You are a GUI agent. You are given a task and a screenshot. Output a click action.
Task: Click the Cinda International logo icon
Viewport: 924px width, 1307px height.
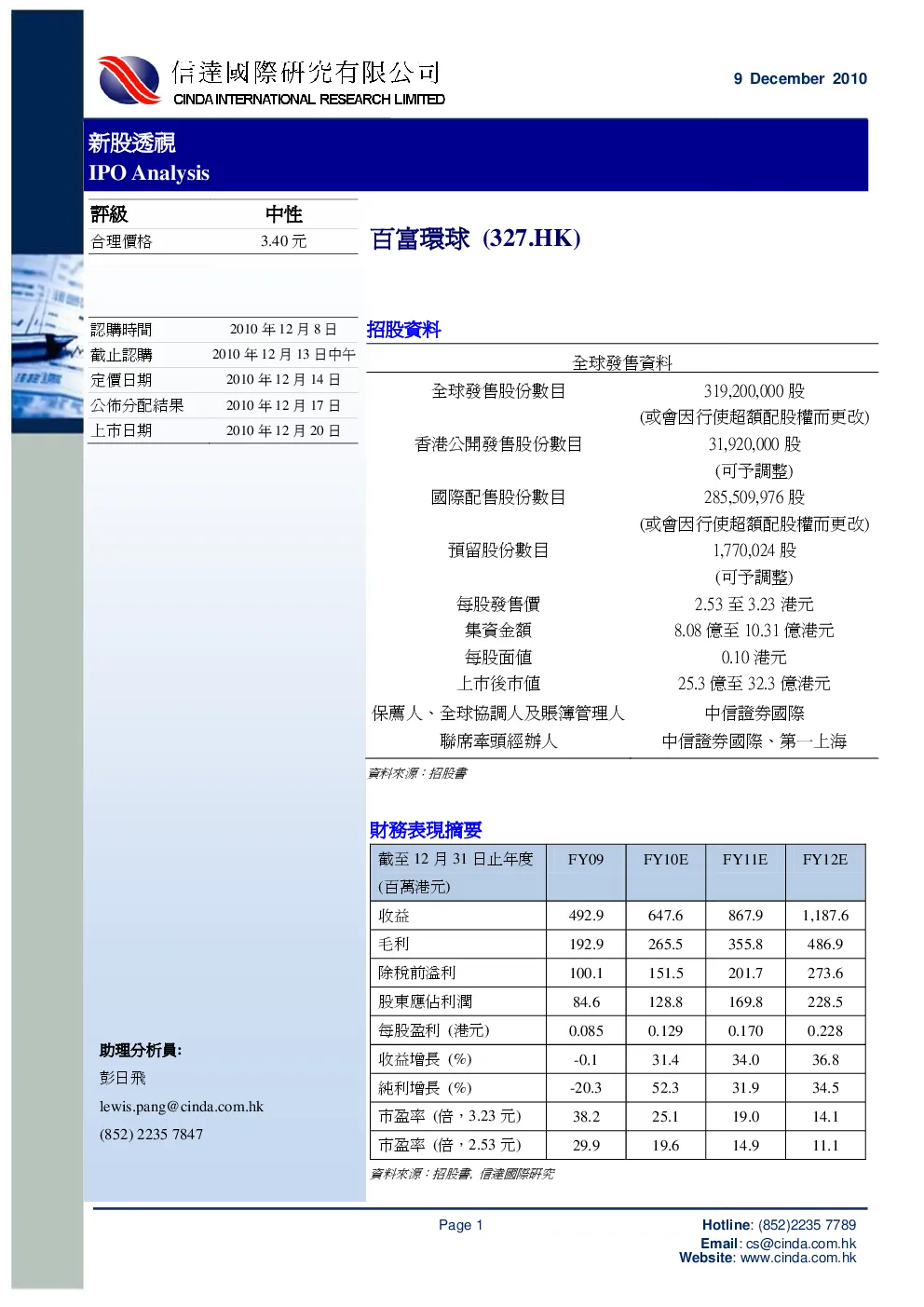coord(129,79)
